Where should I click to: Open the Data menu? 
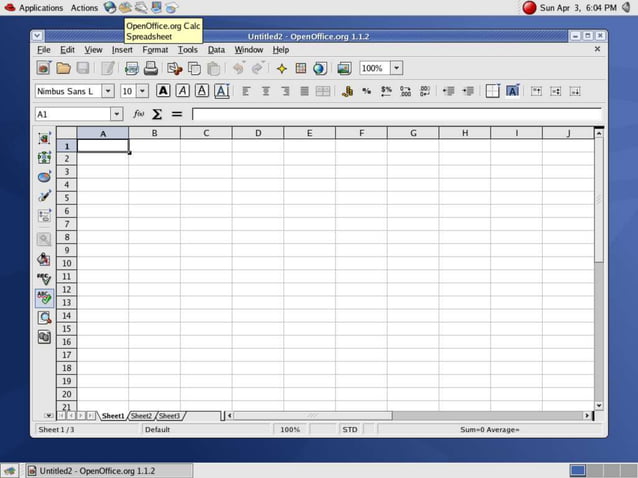216,50
